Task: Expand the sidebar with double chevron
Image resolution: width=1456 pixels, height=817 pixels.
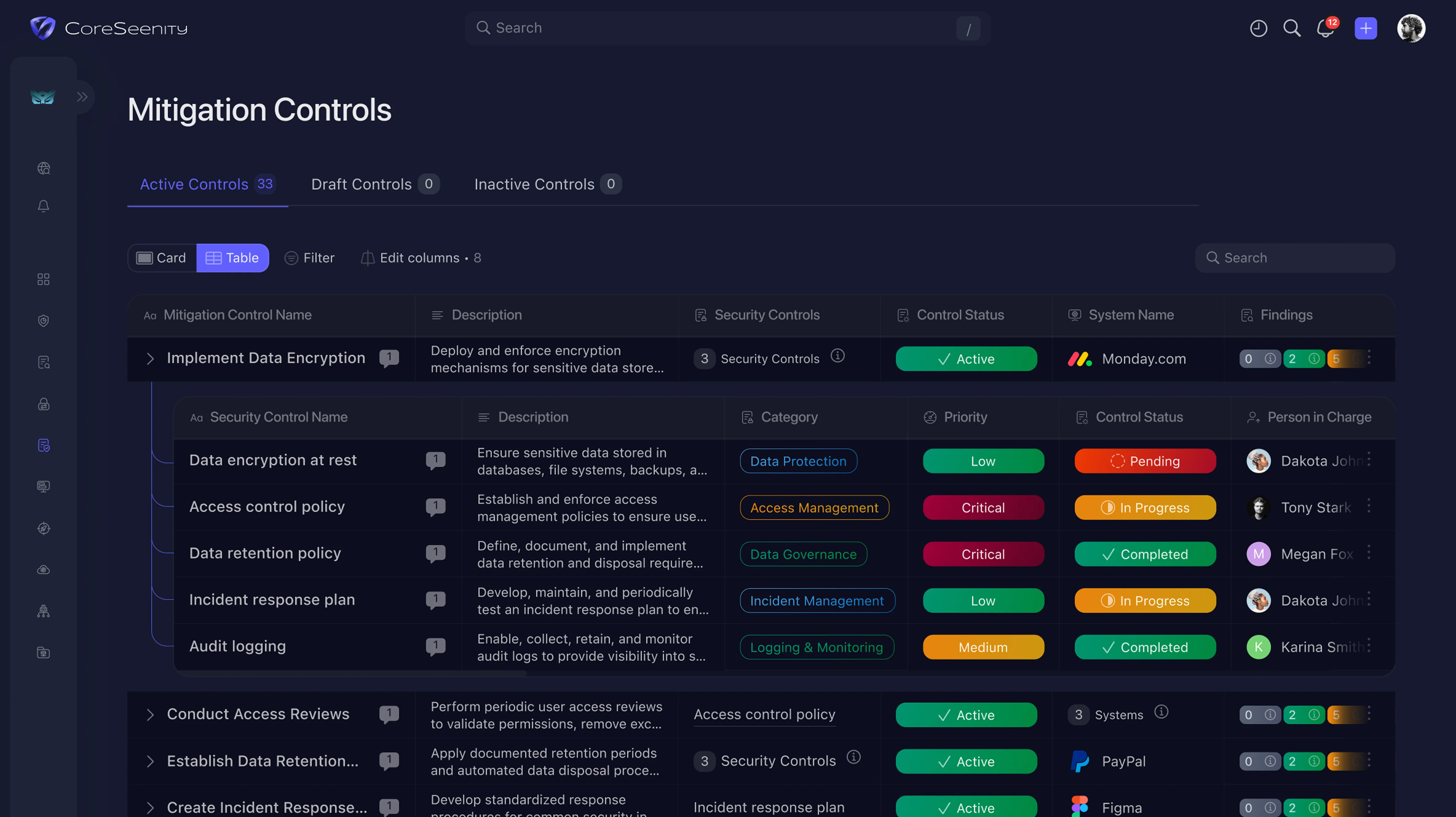Action: 82,97
